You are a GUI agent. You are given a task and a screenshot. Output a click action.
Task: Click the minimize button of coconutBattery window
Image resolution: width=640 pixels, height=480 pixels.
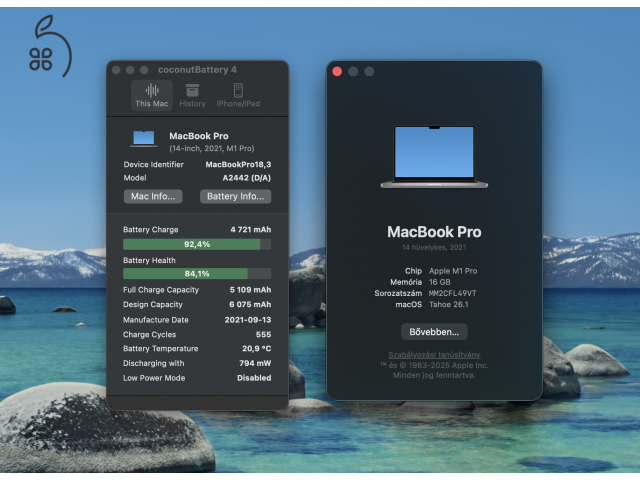(130, 70)
